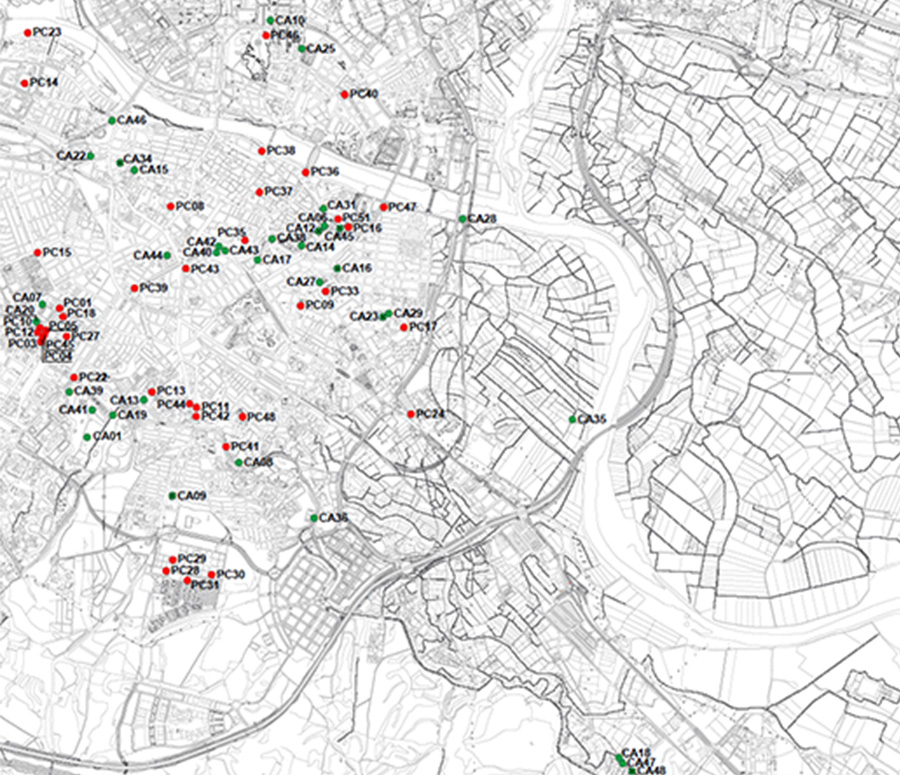
Task: Click the green CA46 marker
Action: point(112,121)
